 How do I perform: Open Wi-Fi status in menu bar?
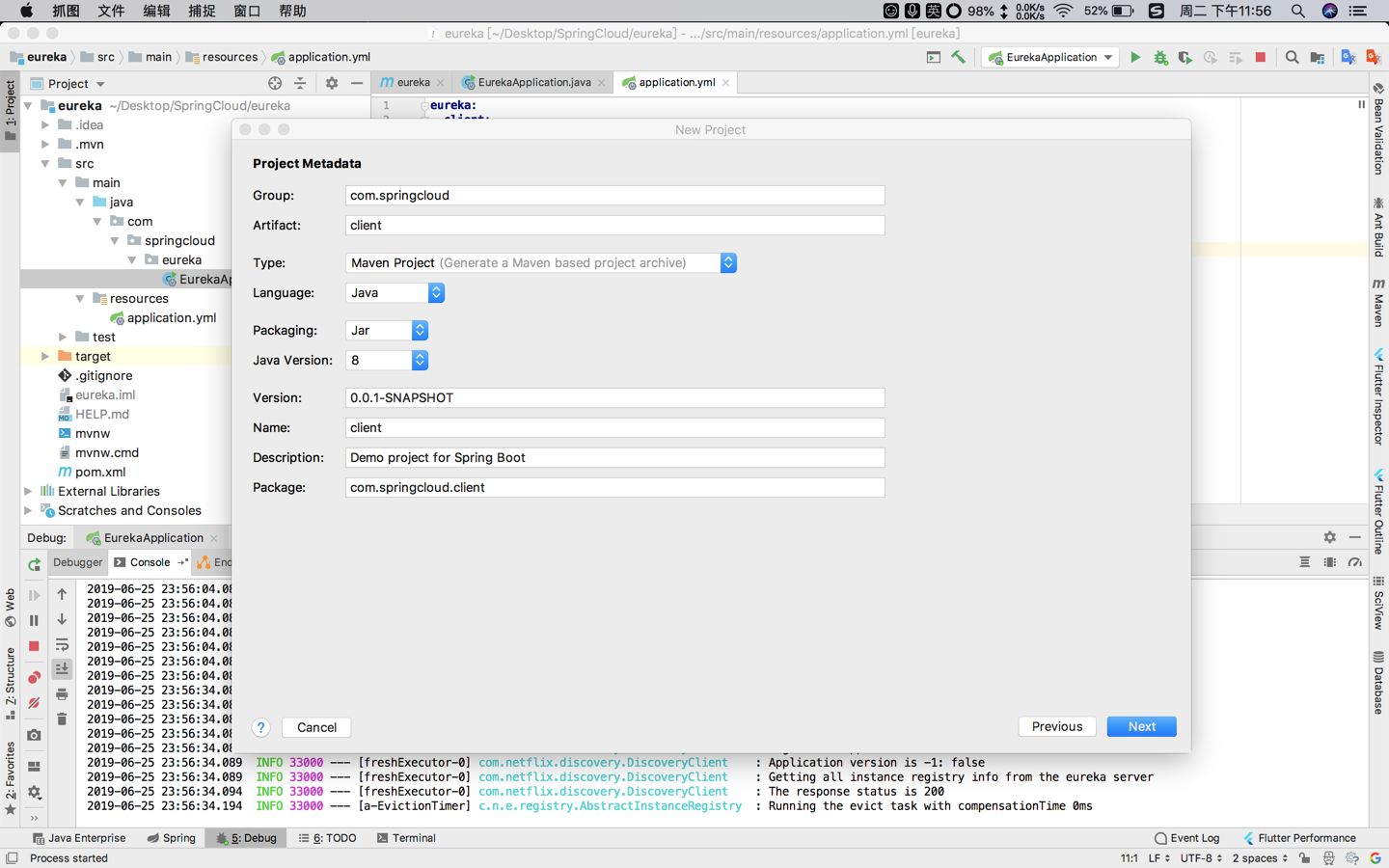point(1063,11)
